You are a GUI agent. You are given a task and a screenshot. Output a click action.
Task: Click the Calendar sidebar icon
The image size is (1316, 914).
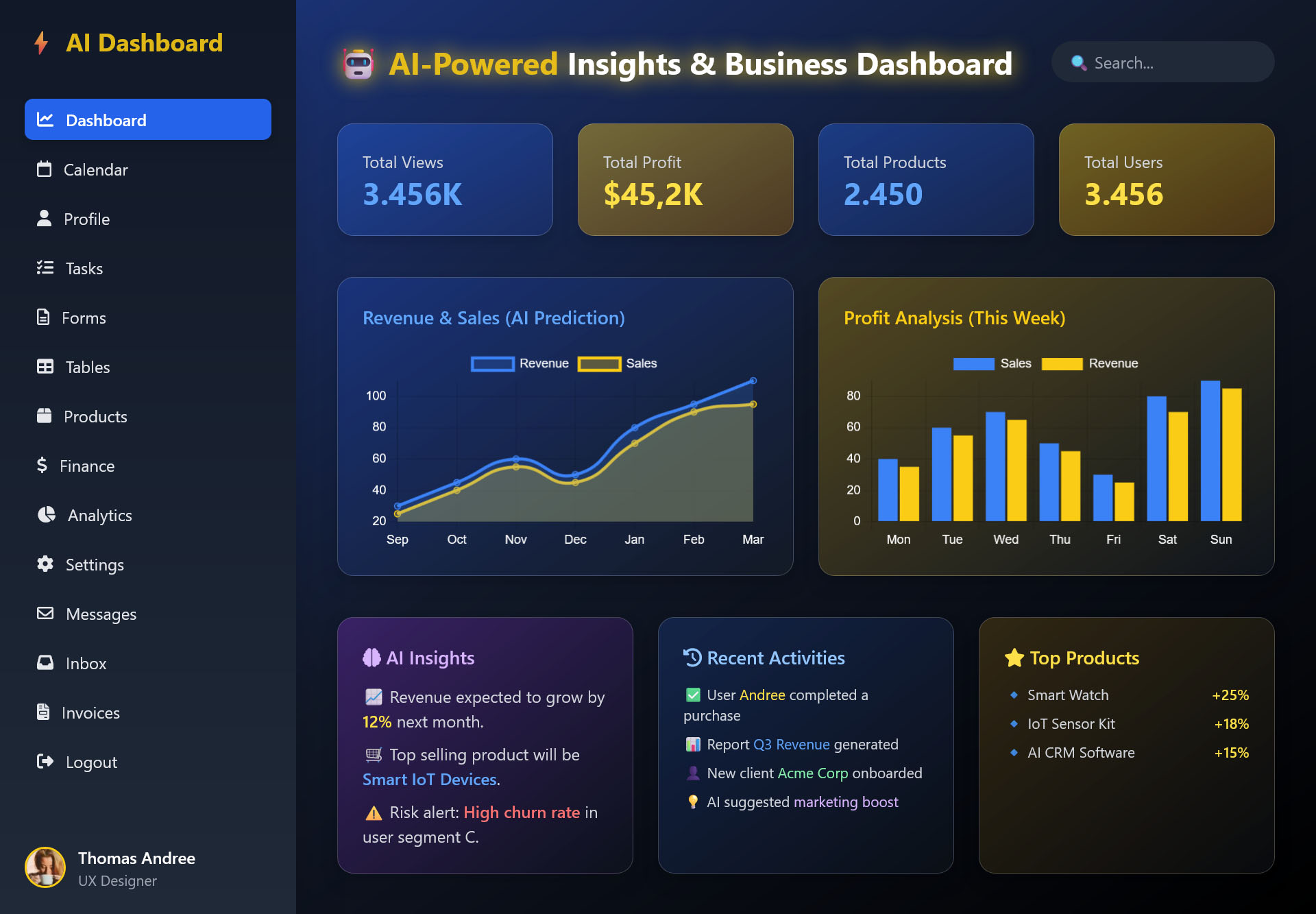pos(45,169)
